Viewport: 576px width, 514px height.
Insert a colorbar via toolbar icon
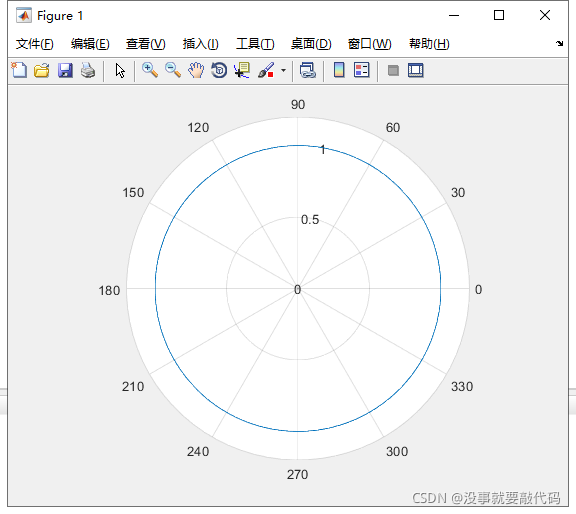pyautogui.click(x=339, y=70)
